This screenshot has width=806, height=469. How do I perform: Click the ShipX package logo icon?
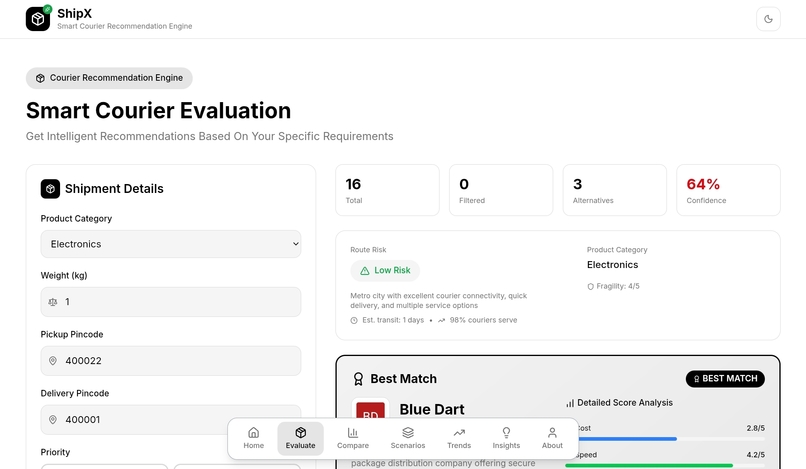pyautogui.click(x=38, y=19)
